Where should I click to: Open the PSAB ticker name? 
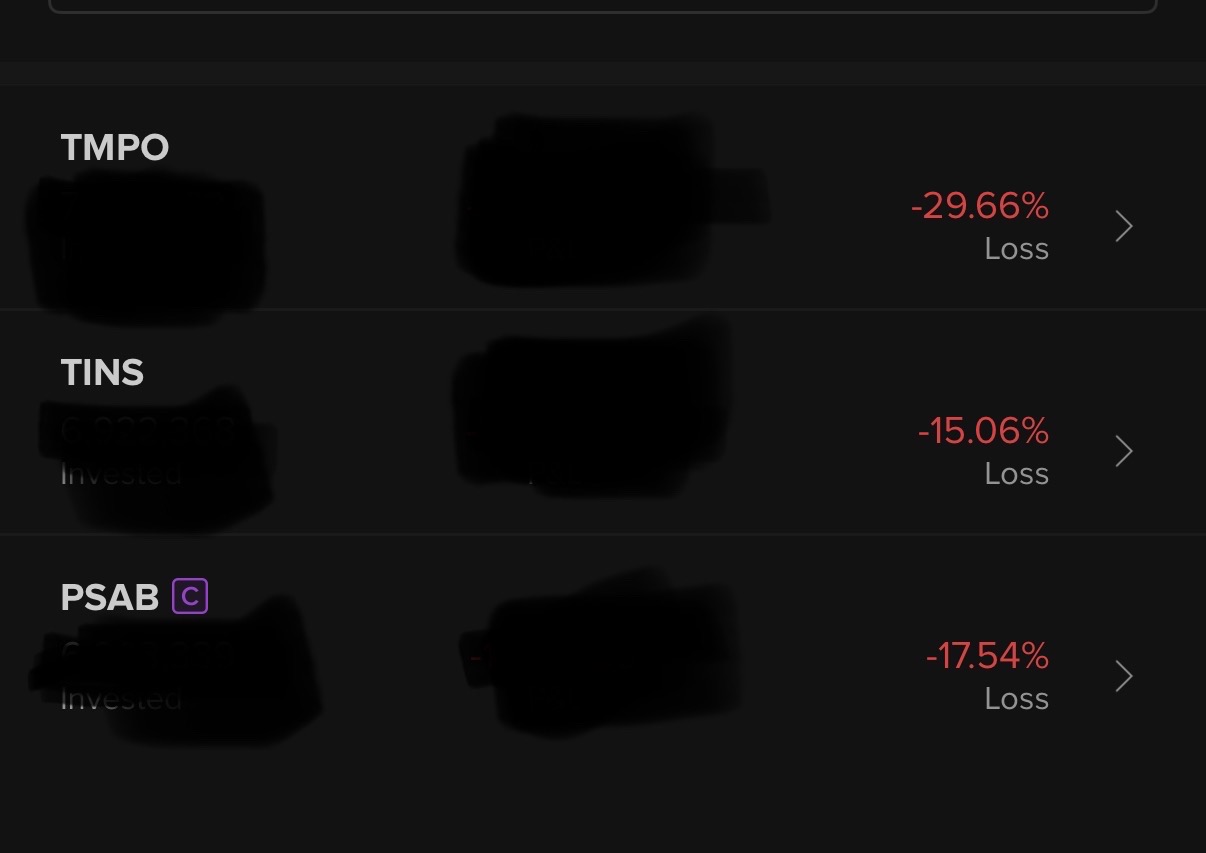tap(110, 598)
